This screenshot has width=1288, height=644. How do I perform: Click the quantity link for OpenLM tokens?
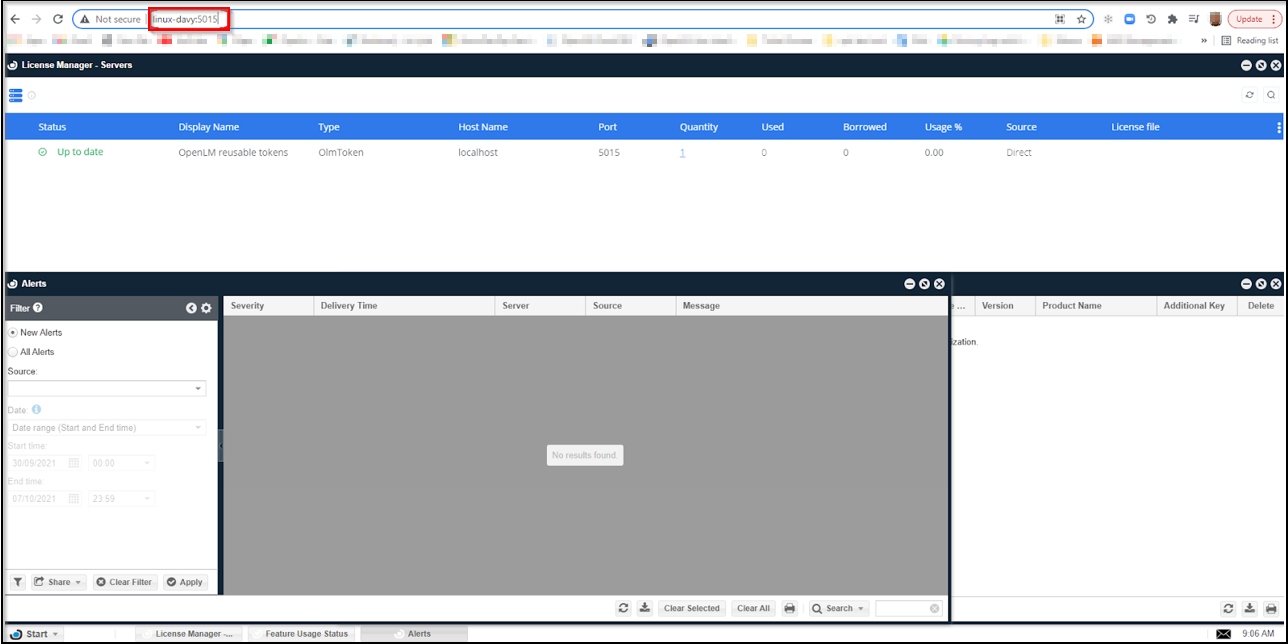point(682,153)
